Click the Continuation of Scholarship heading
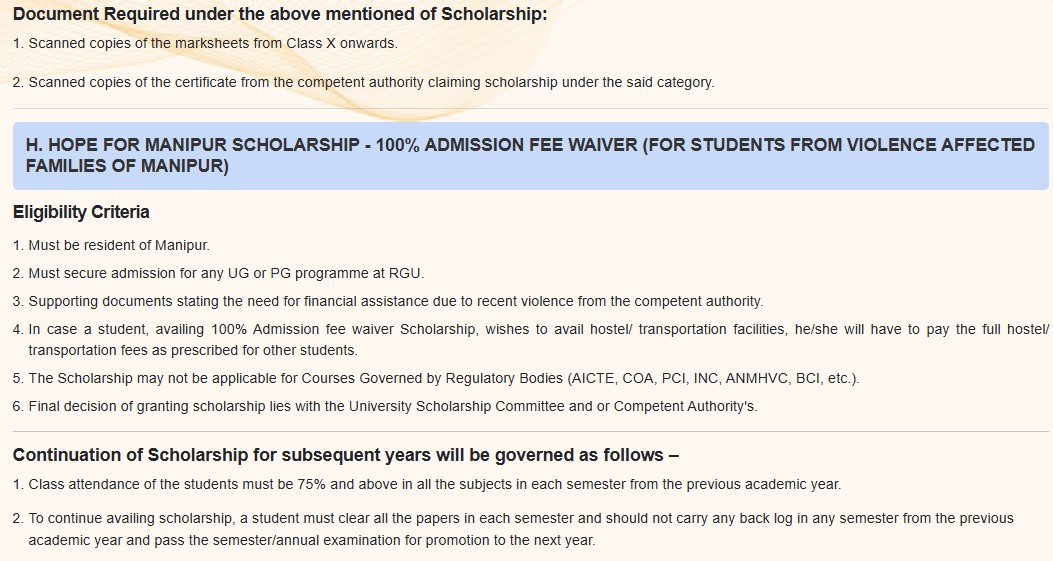Image resolution: width=1053 pixels, height=561 pixels. pos(346,455)
